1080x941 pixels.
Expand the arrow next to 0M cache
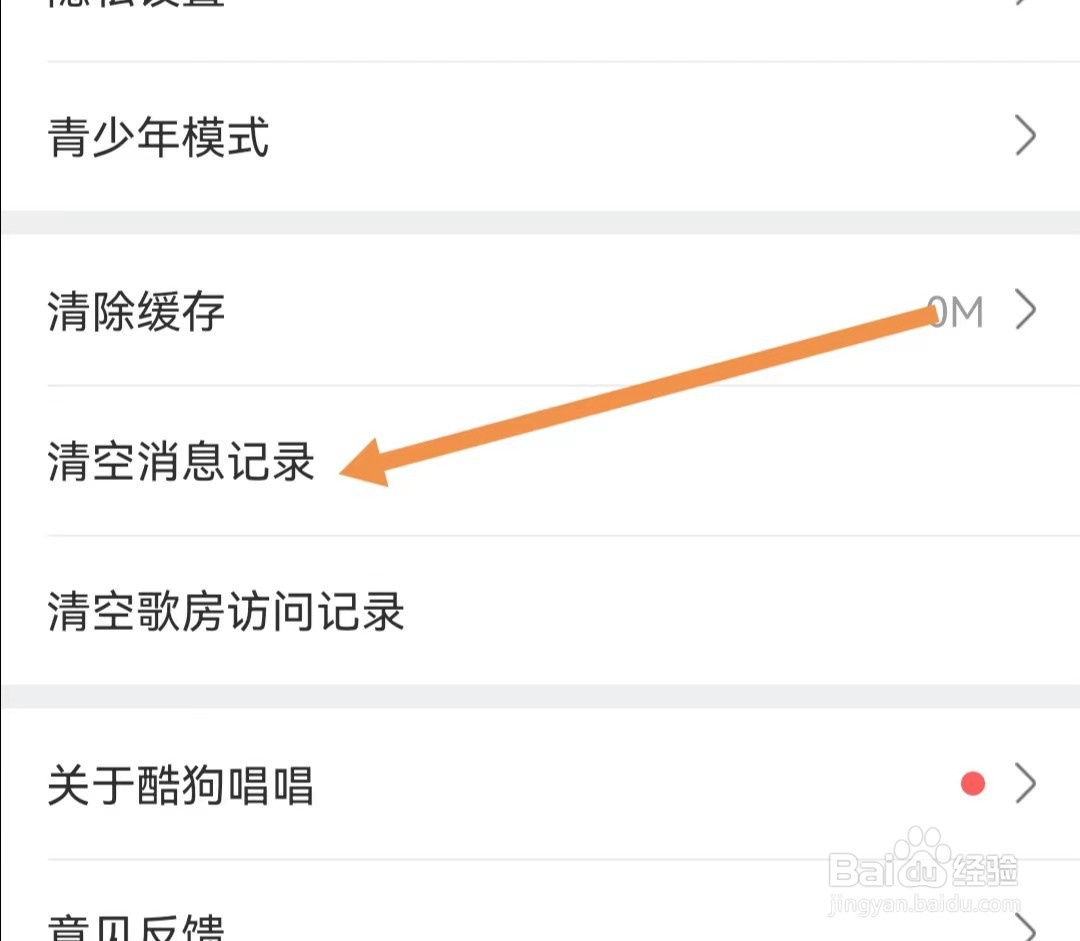tap(1026, 311)
